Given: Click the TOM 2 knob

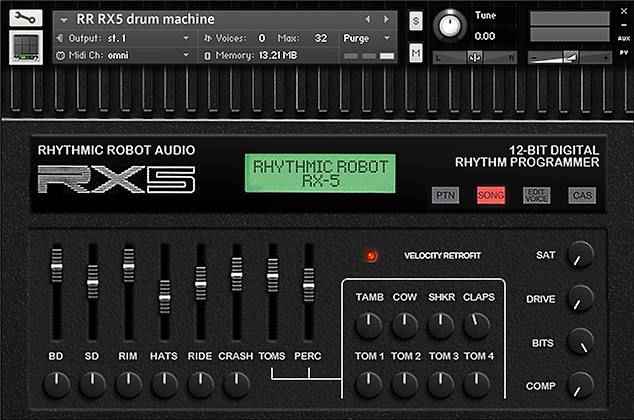Looking at the screenshot, I should 405,385.
